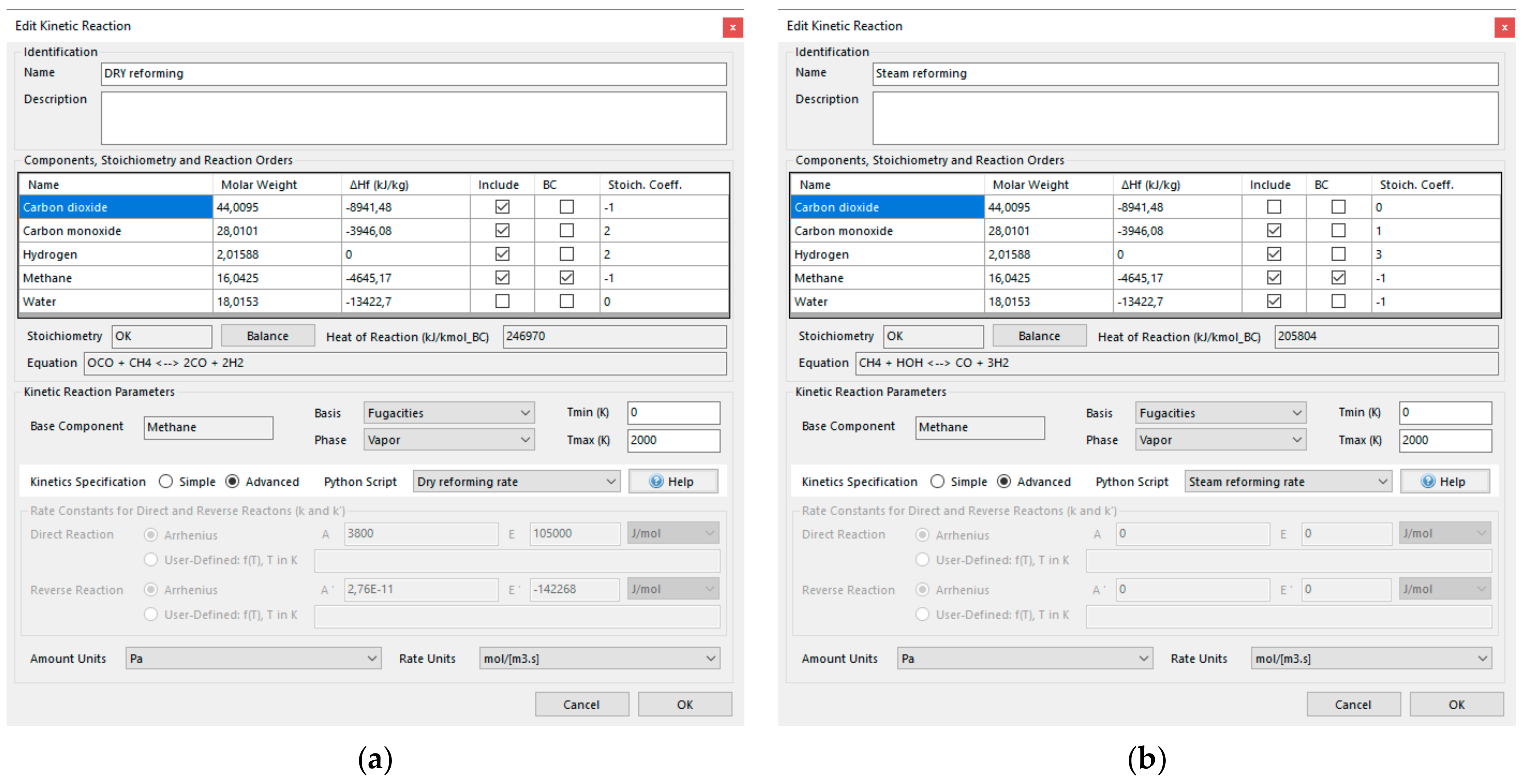The height and width of the screenshot is (784, 1524).
Task: Click the Tmax field in DRY reforming
Action: [673, 440]
